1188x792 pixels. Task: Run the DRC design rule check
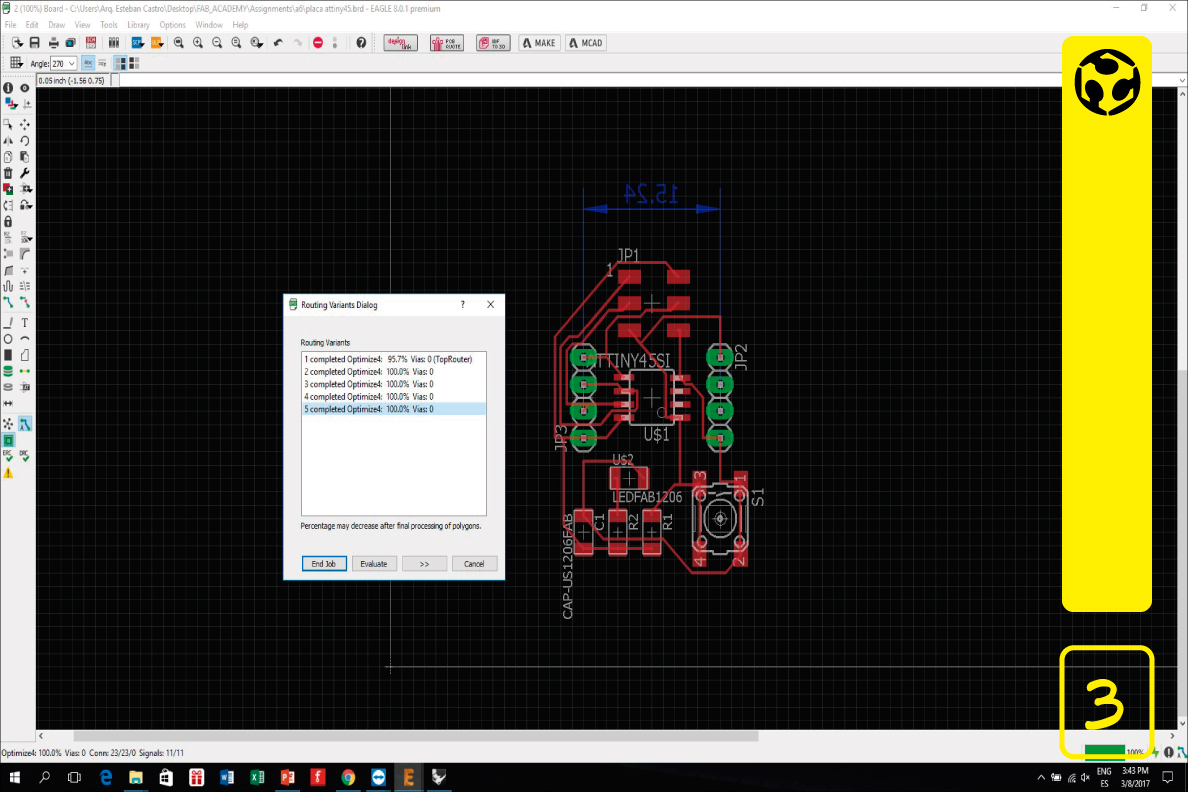[x=25, y=456]
